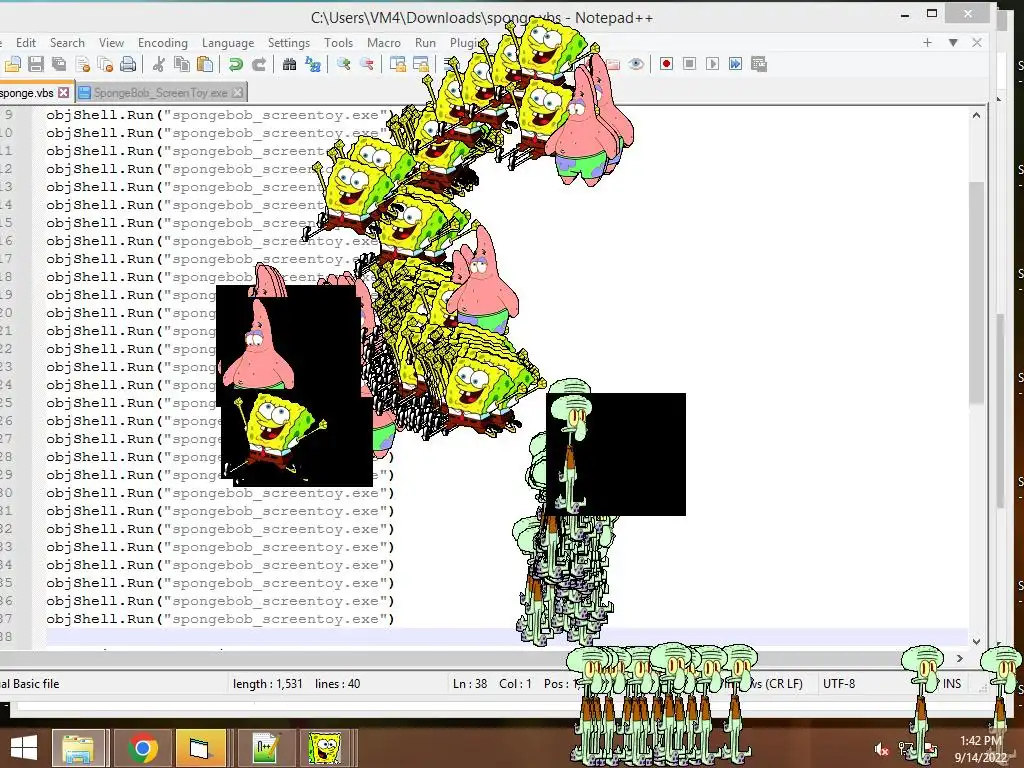The height and width of the screenshot is (768, 1024).
Task: Close the current document via toolbar Close icon
Action: 82,64
